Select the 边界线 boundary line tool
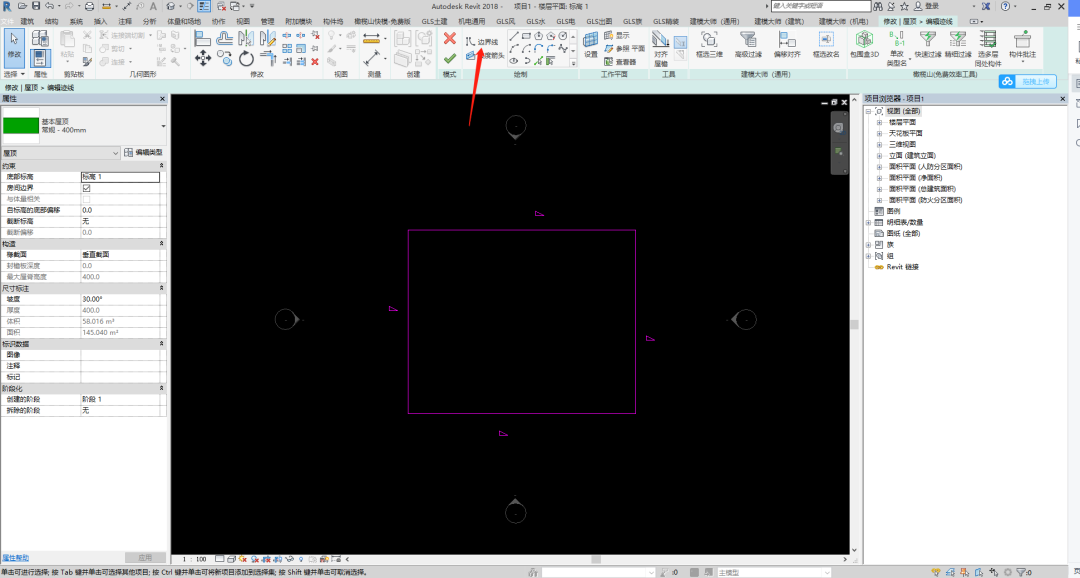 click(x=482, y=42)
